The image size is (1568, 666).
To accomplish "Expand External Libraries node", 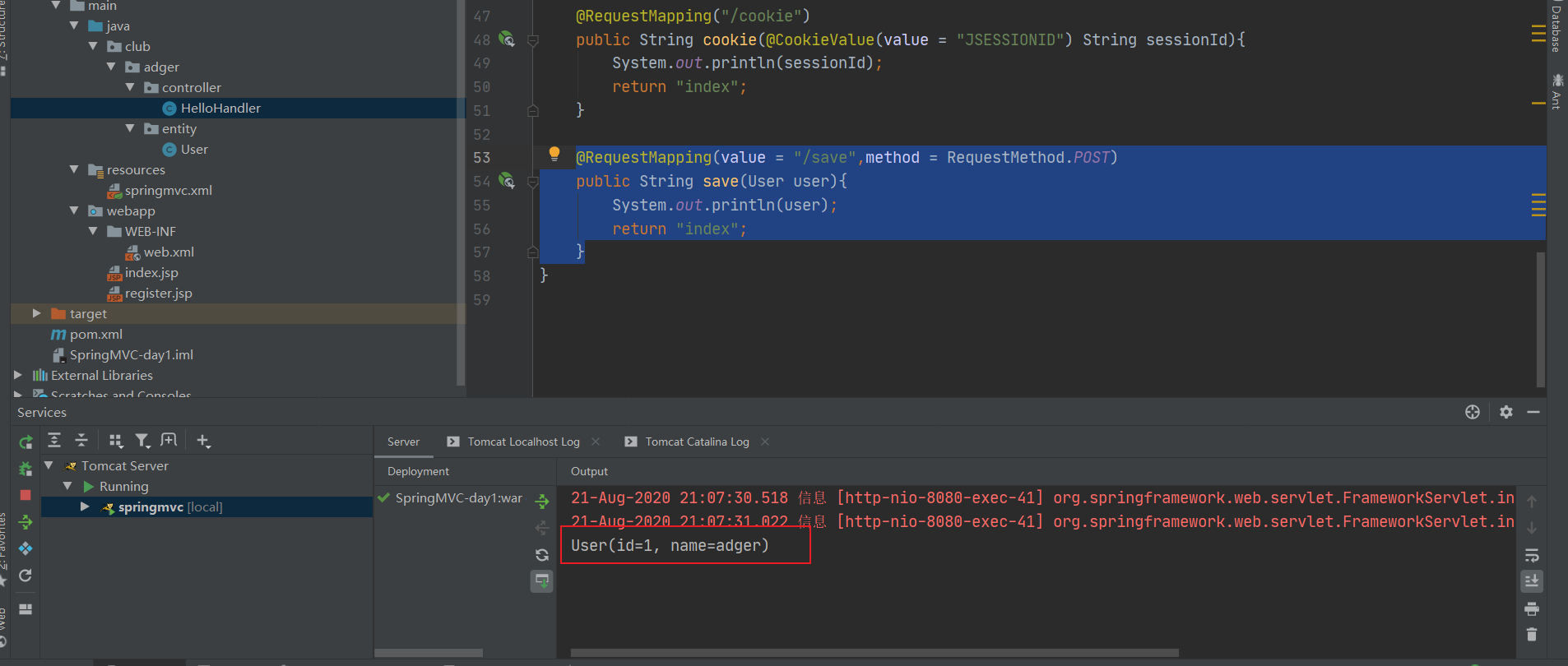I will 18,375.
